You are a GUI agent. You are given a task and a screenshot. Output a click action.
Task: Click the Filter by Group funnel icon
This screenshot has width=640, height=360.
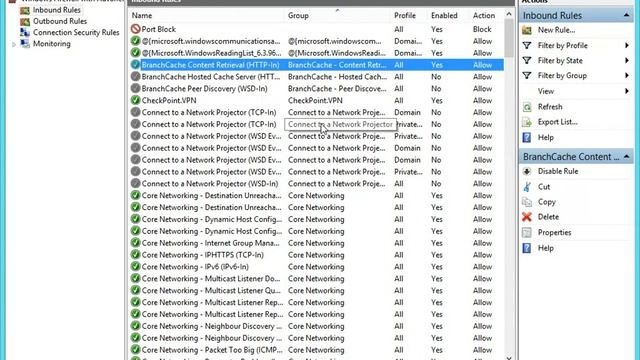point(527,76)
